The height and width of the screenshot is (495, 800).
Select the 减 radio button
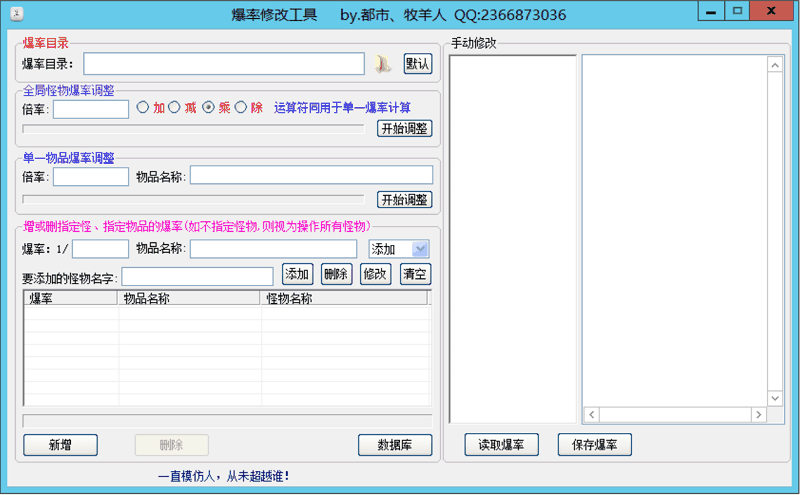pyautogui.click(x=174, y=108)
